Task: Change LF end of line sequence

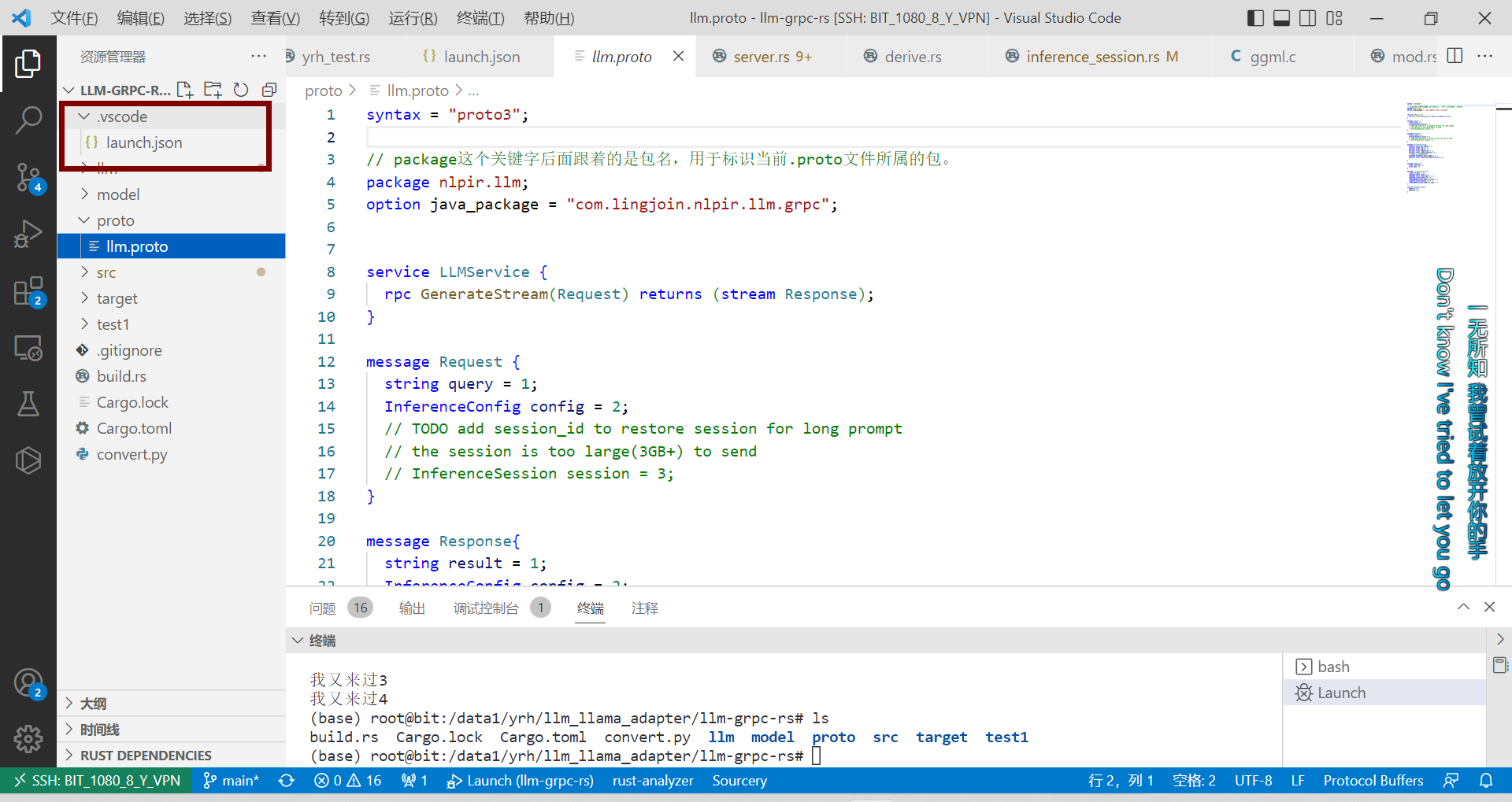Action: (x=1298, y=780)
